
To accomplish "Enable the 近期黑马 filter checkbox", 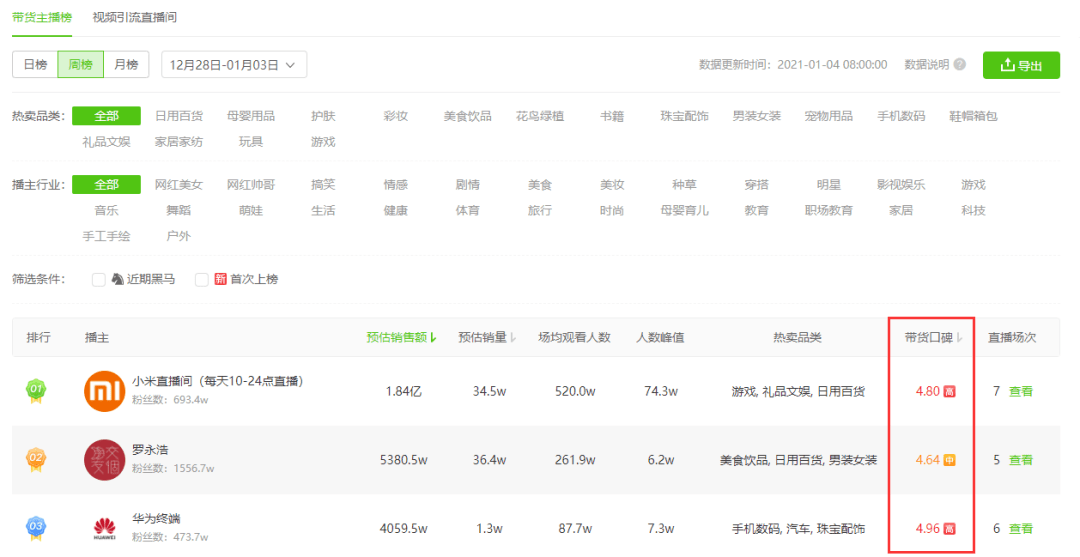I will (x=98, y=279).
